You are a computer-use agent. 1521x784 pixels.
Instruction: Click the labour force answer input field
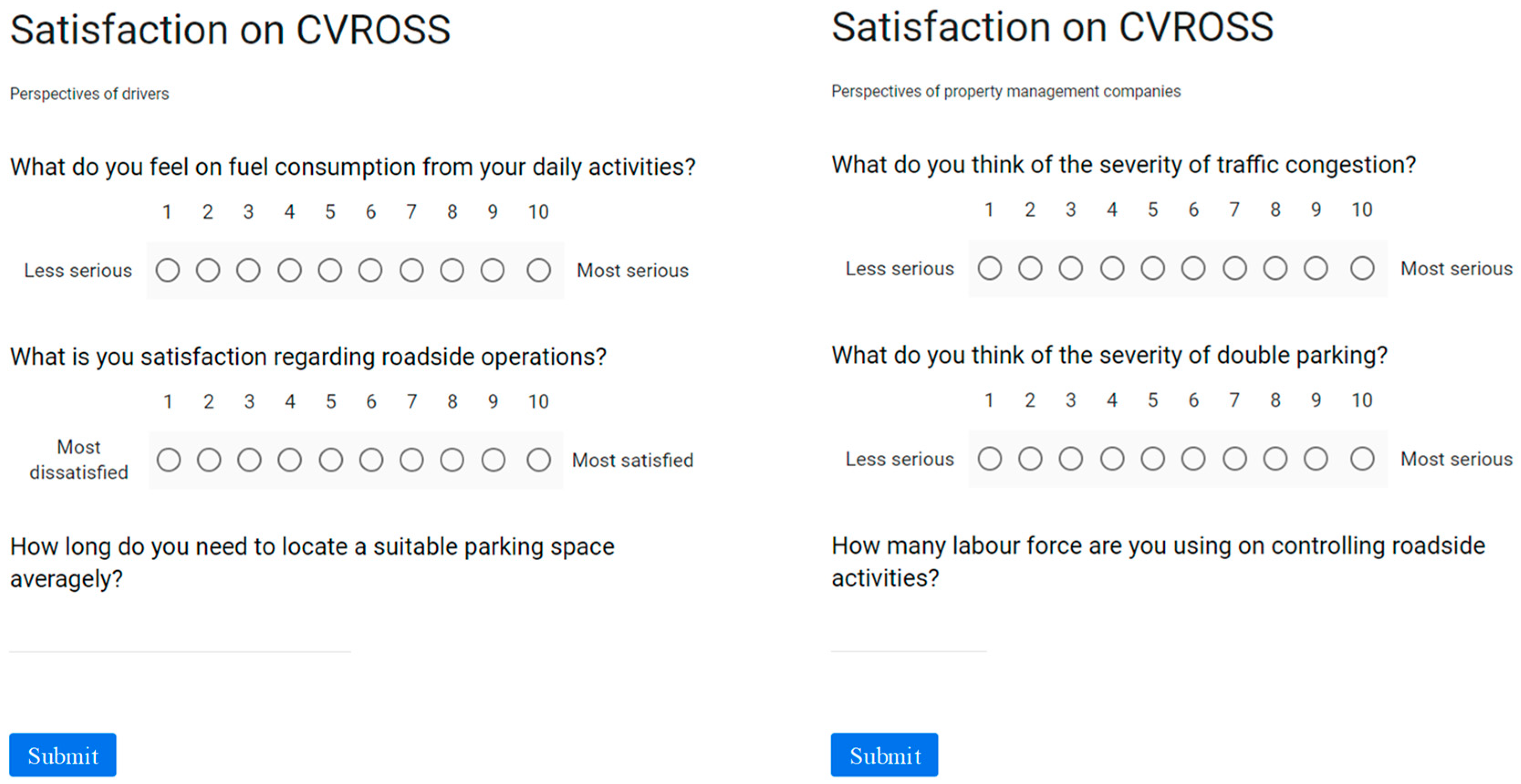pyautogui.click(x=908, y=640)
